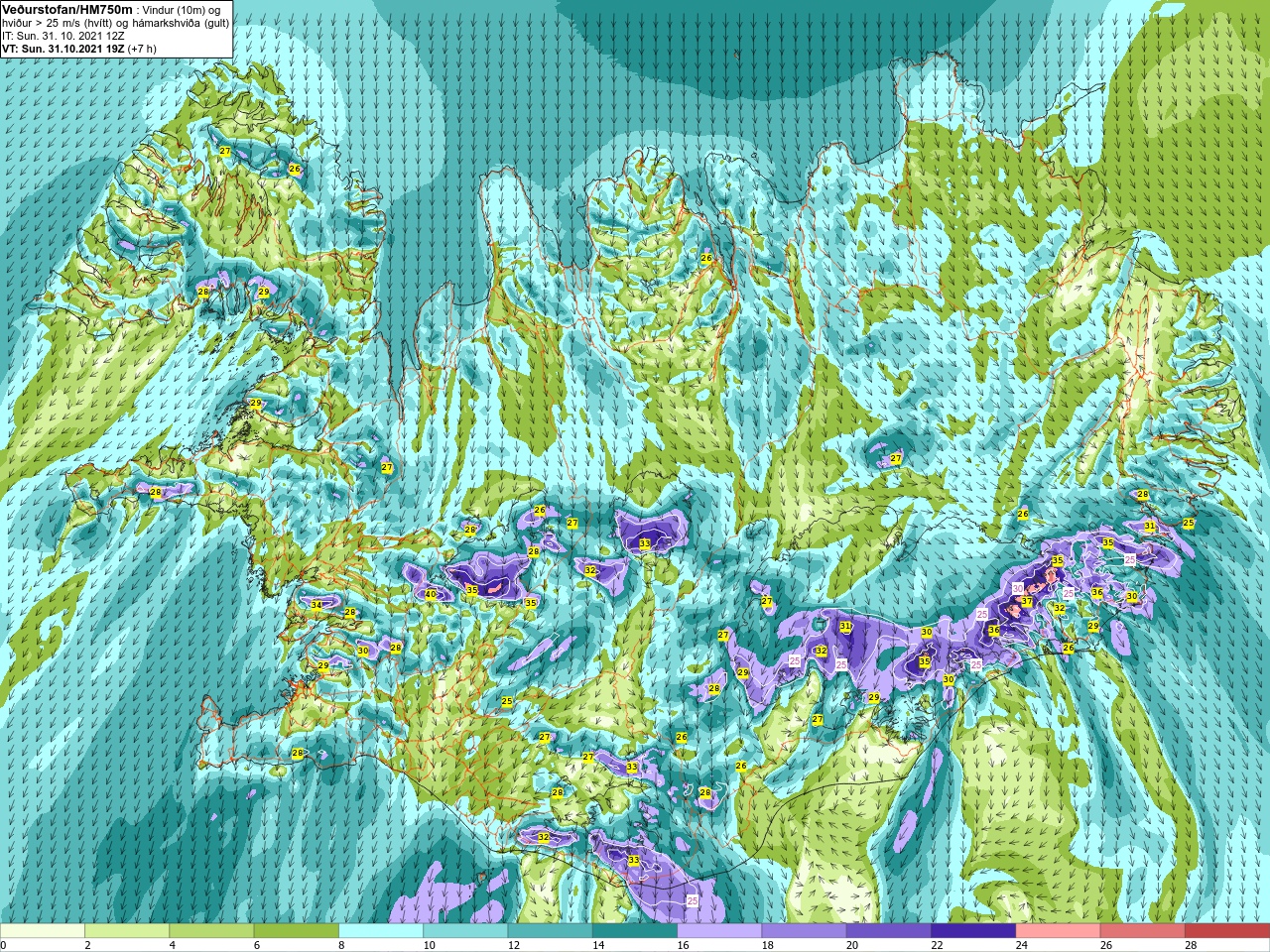This screenshot has height=952, width=1270.
Task: Click the 'Vindur (10m) og' header text
Action: point(182,9)
